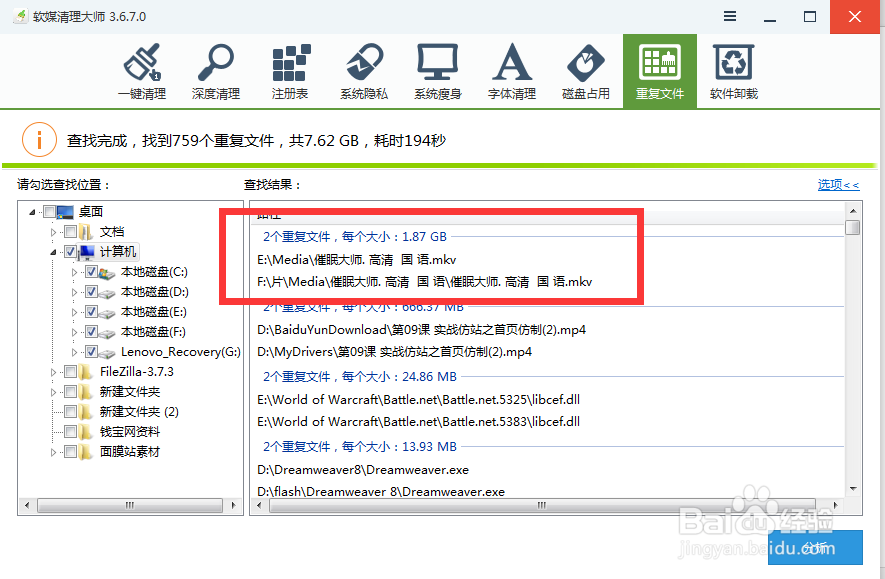Enable the checkbox for 文档
Screen dimensions: 885x579
72,231
